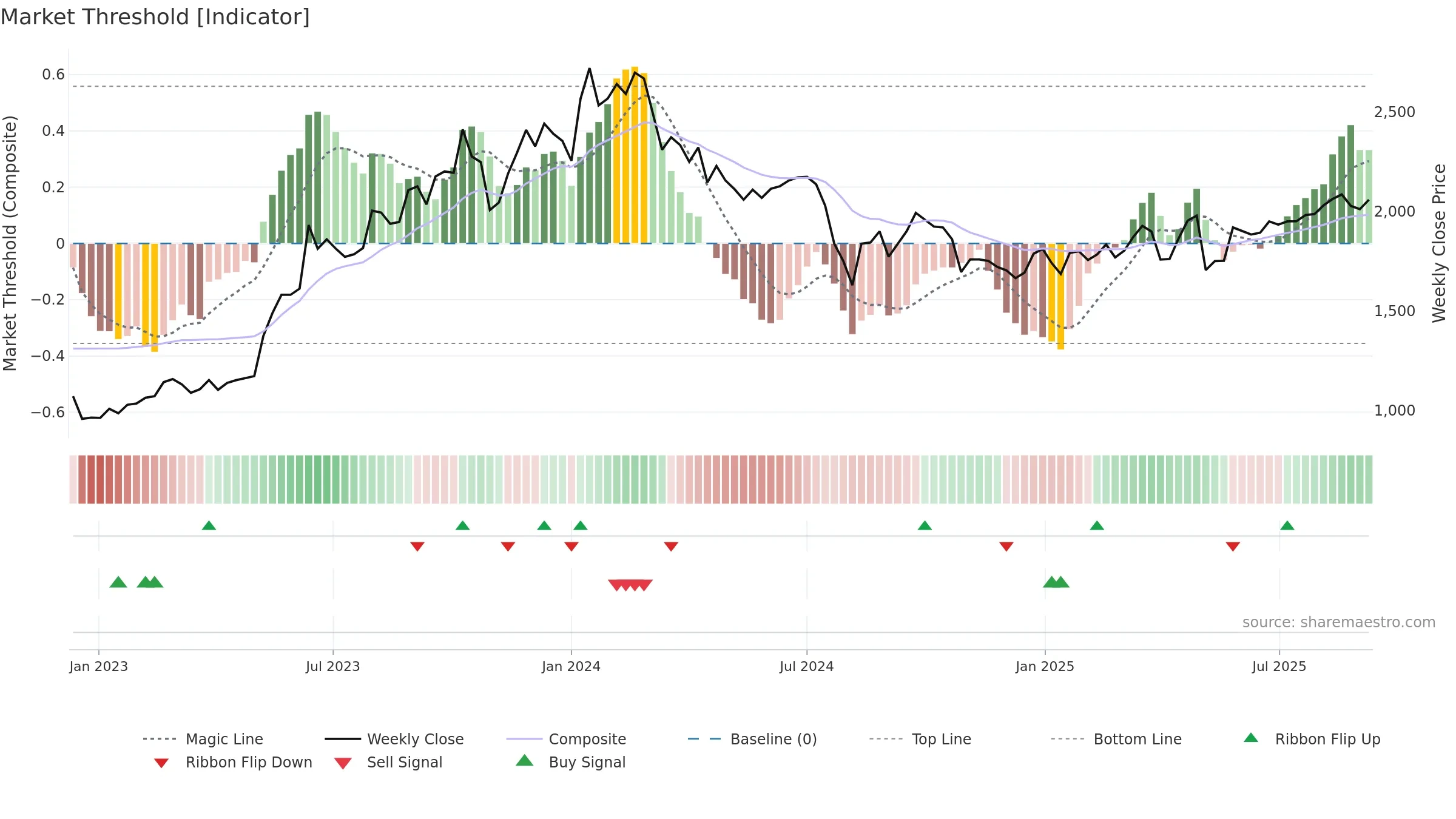1456x819 pixels.
Task: Click the Market Threshold (Composite) axis title
Action: coord(10,243)
